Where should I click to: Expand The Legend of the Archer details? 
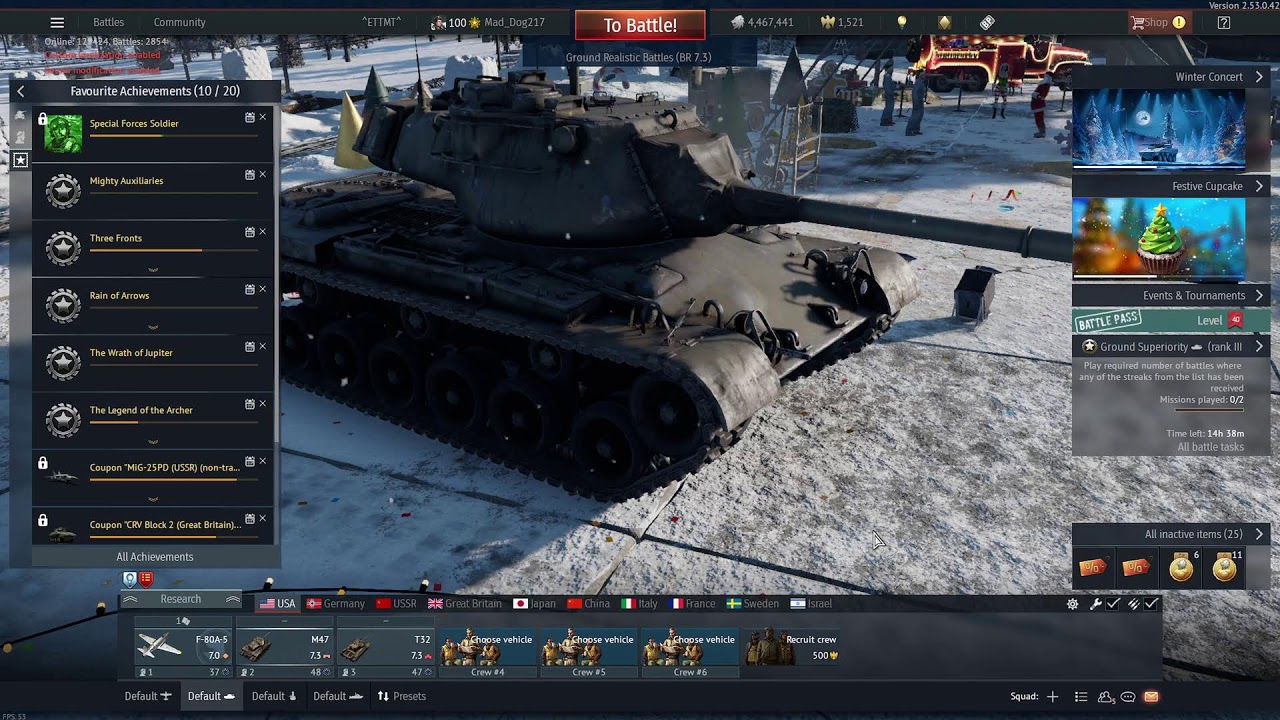coord(153,441)
